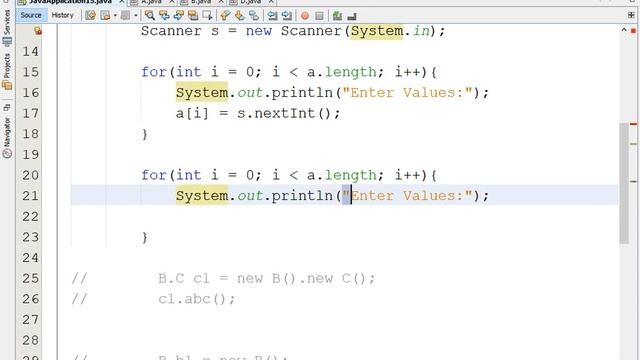Screen dimensions: 640x360
Task: Click line number 17 in the gutter
Action: click(30, 113)
